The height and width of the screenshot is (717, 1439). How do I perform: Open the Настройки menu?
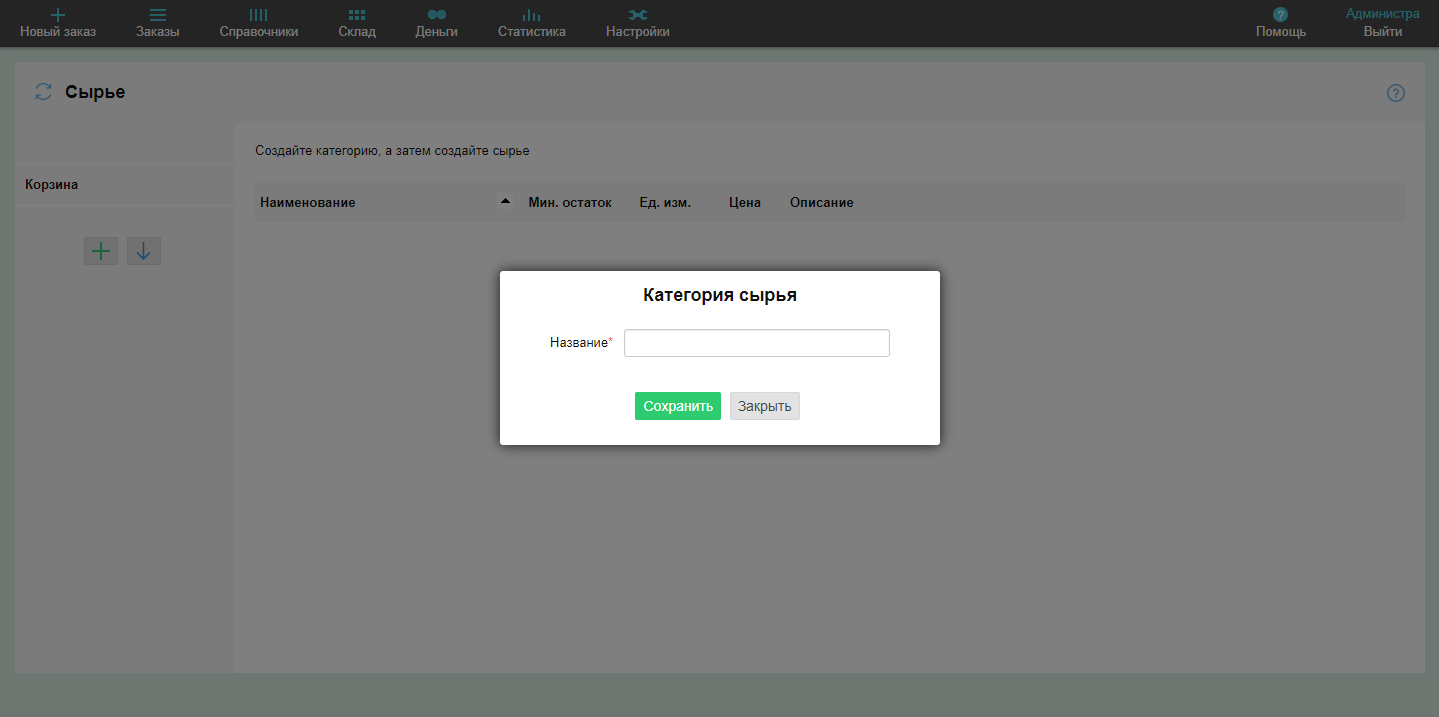pyautogui.click(x=638, y=23)
